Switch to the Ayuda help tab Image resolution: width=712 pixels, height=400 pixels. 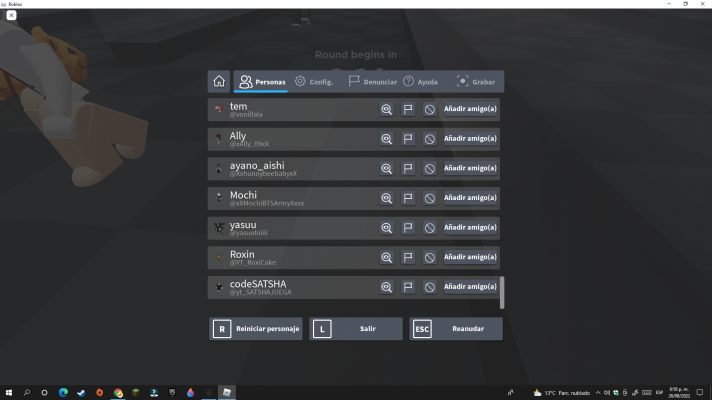click(x=420, y=82)
